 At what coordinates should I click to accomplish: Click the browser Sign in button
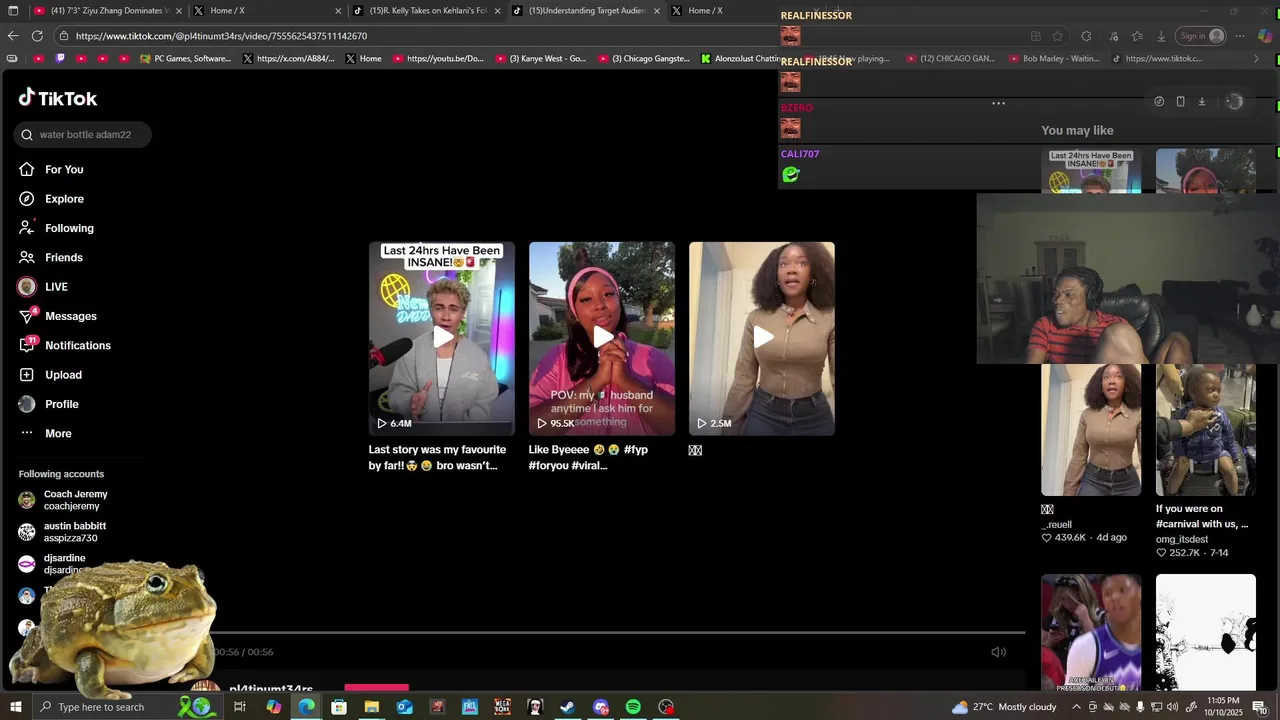1201,36
